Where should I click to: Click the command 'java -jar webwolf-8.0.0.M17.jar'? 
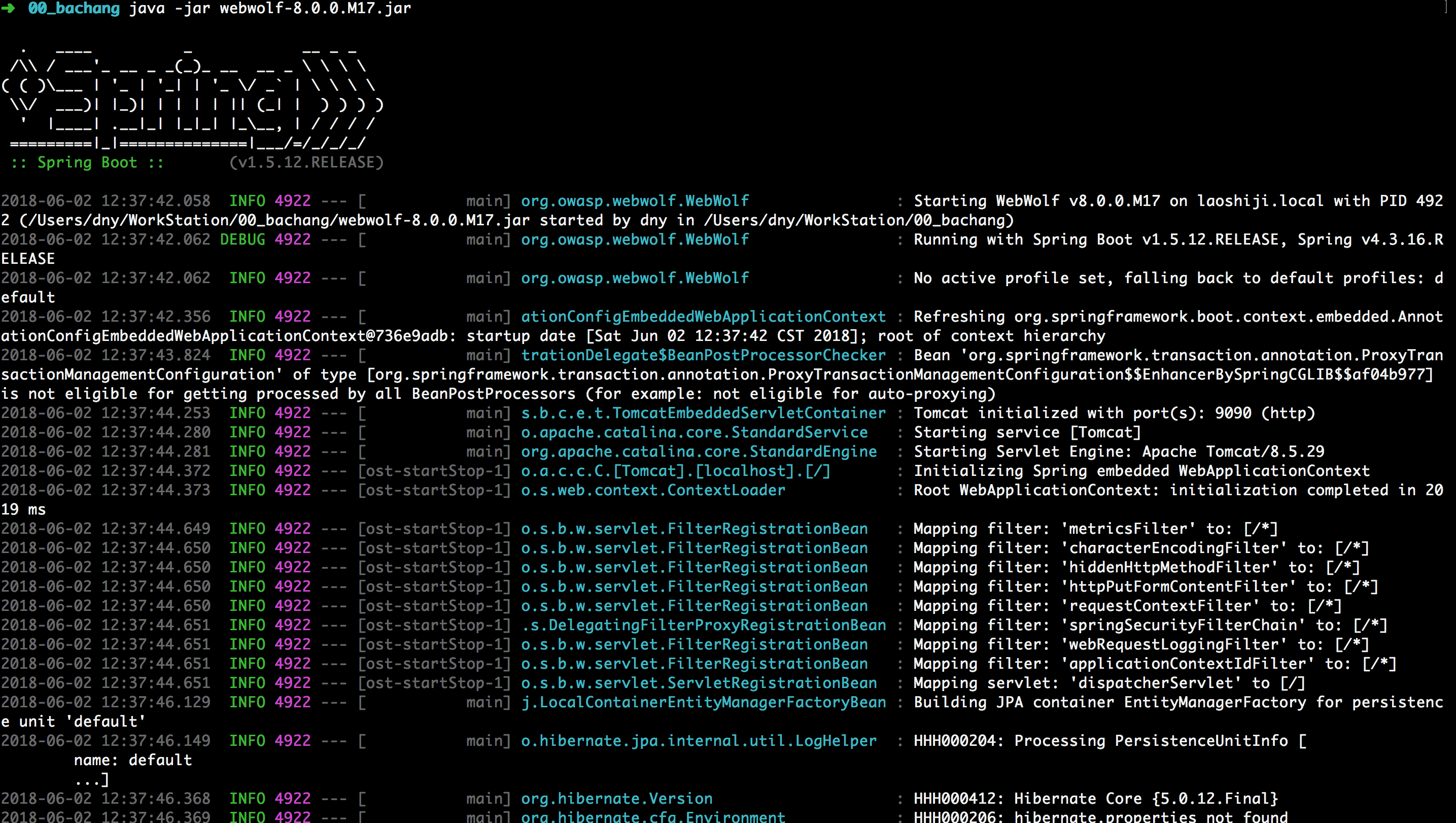(x=270, y=9)
